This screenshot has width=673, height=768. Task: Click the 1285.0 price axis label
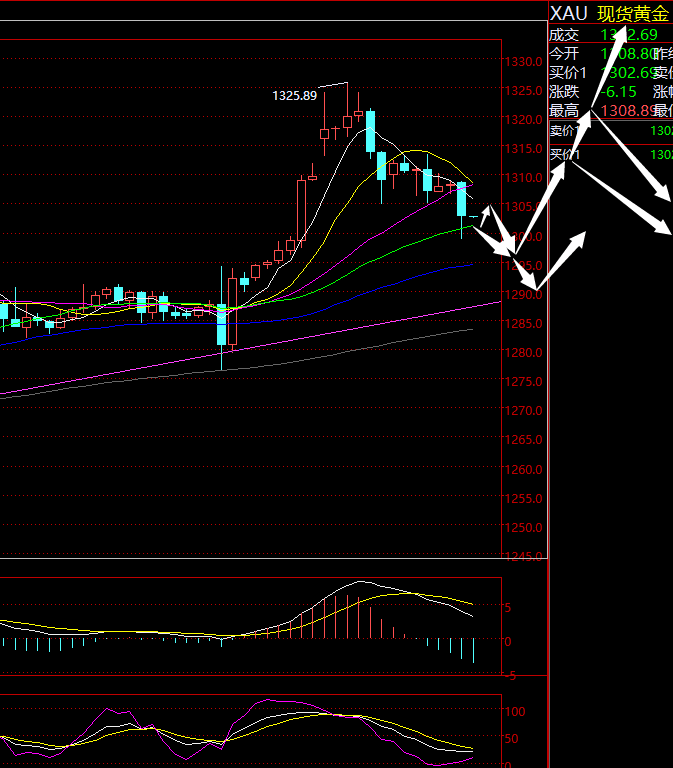[x=524, y=323]
